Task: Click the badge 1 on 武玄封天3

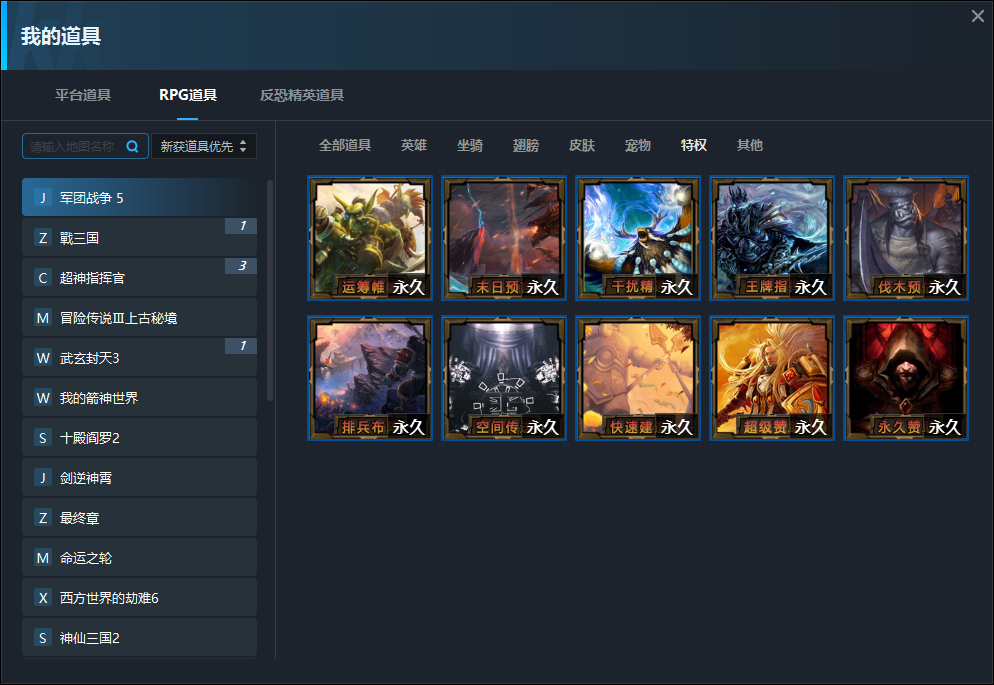Action: (242, 346)
